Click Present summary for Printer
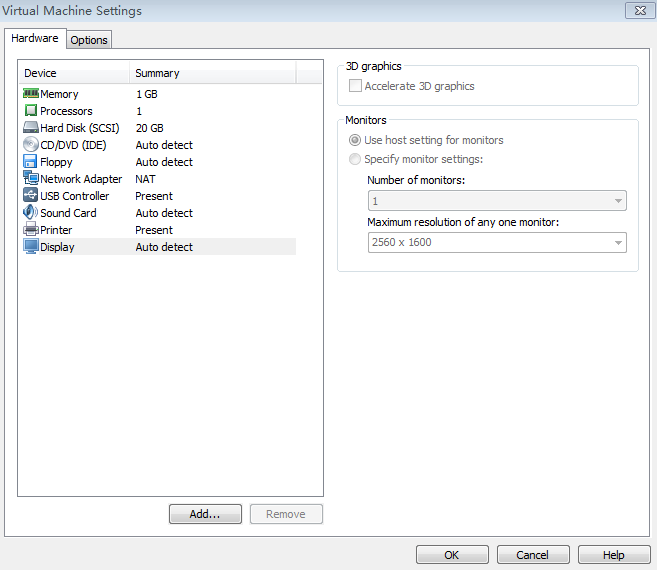Screen dimensions: 657x570 pos(154,230)
